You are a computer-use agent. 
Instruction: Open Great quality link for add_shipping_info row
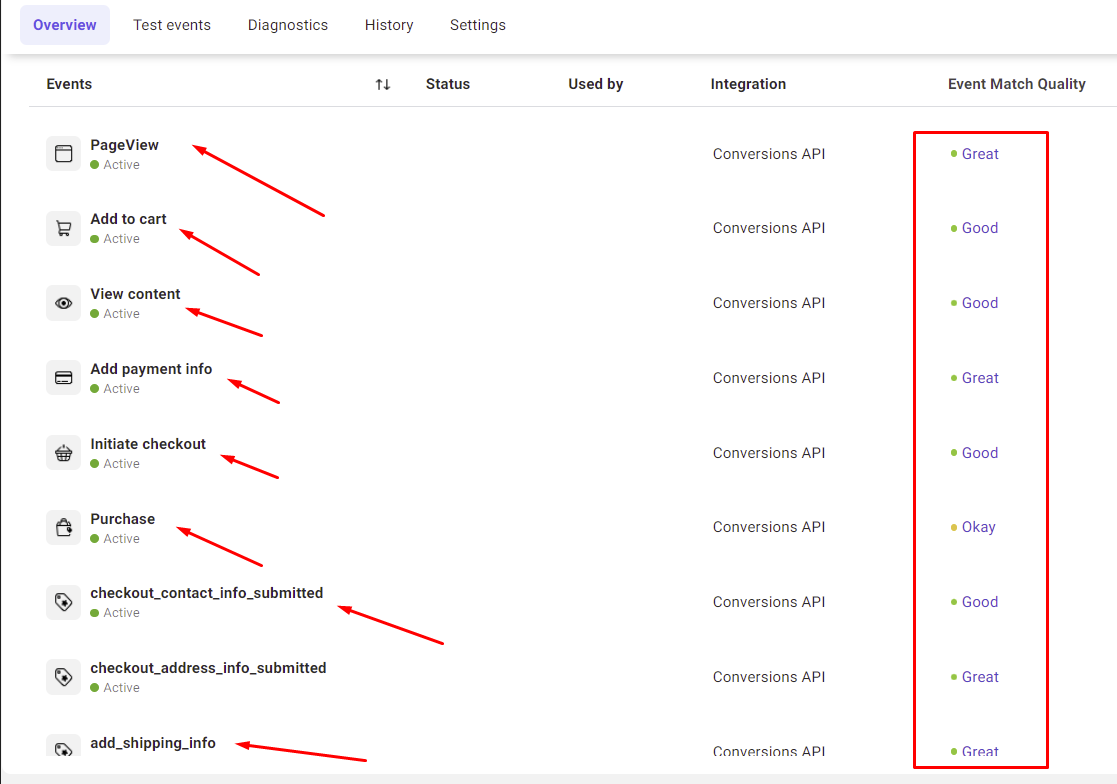click(980, 751)
